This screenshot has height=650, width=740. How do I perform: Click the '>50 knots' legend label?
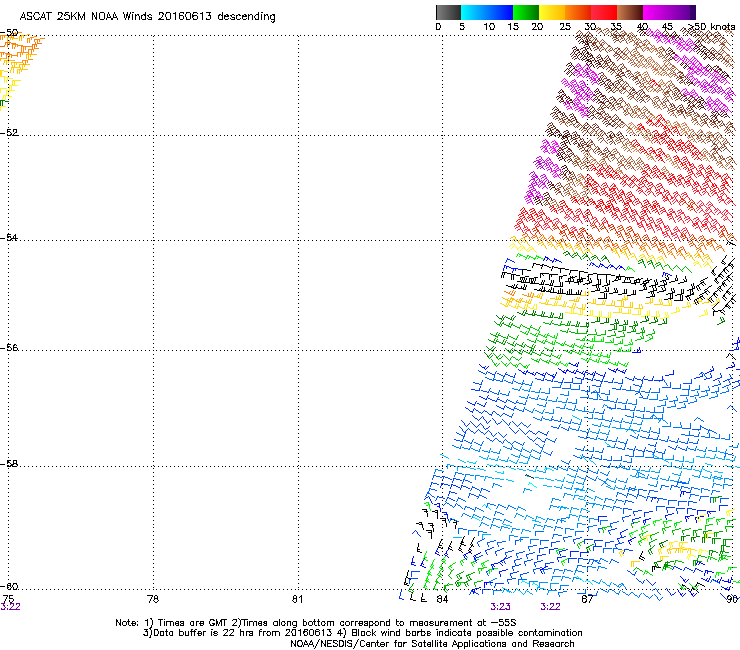point(711,27)
